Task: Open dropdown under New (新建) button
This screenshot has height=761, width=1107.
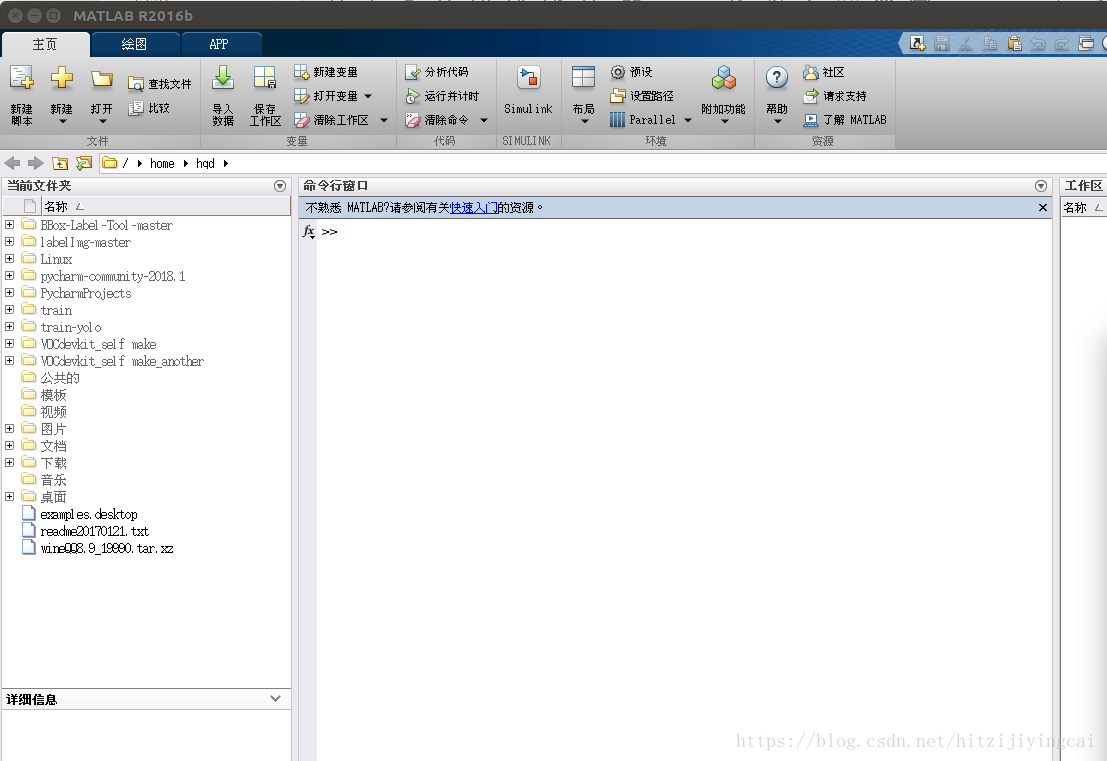Action: click(62, 121)
